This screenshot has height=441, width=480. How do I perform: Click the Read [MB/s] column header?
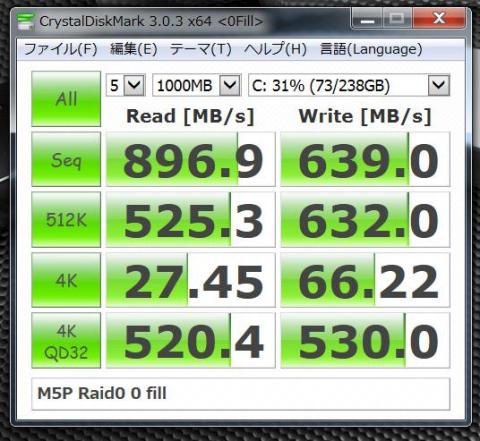190,117
